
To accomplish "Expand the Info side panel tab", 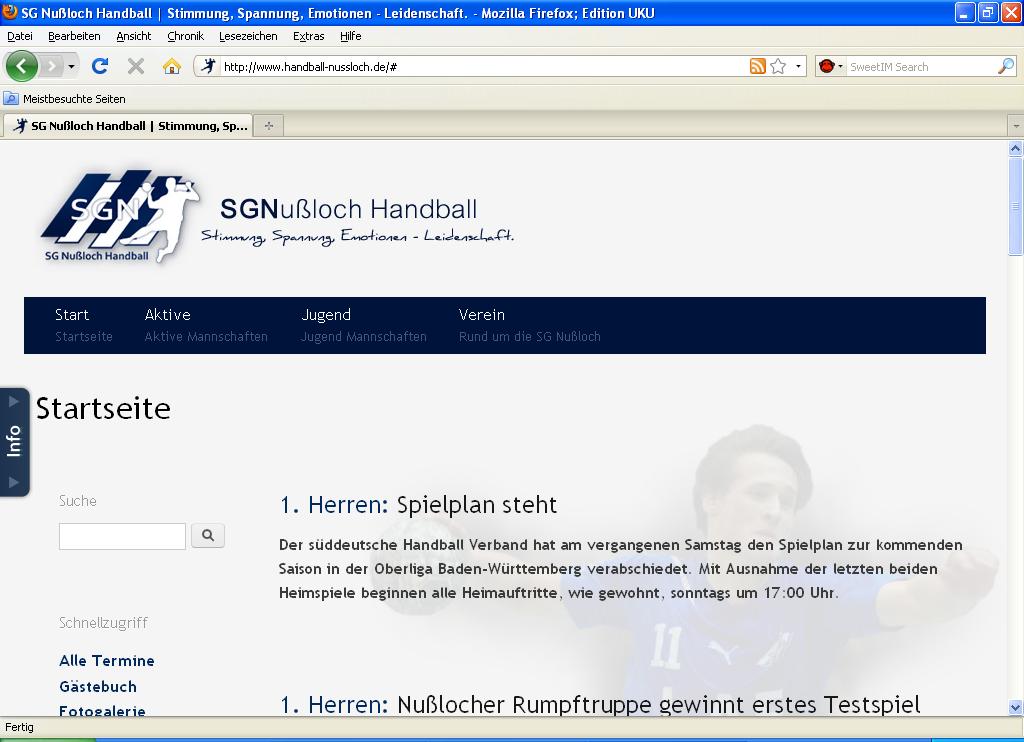I will point(14,441).
